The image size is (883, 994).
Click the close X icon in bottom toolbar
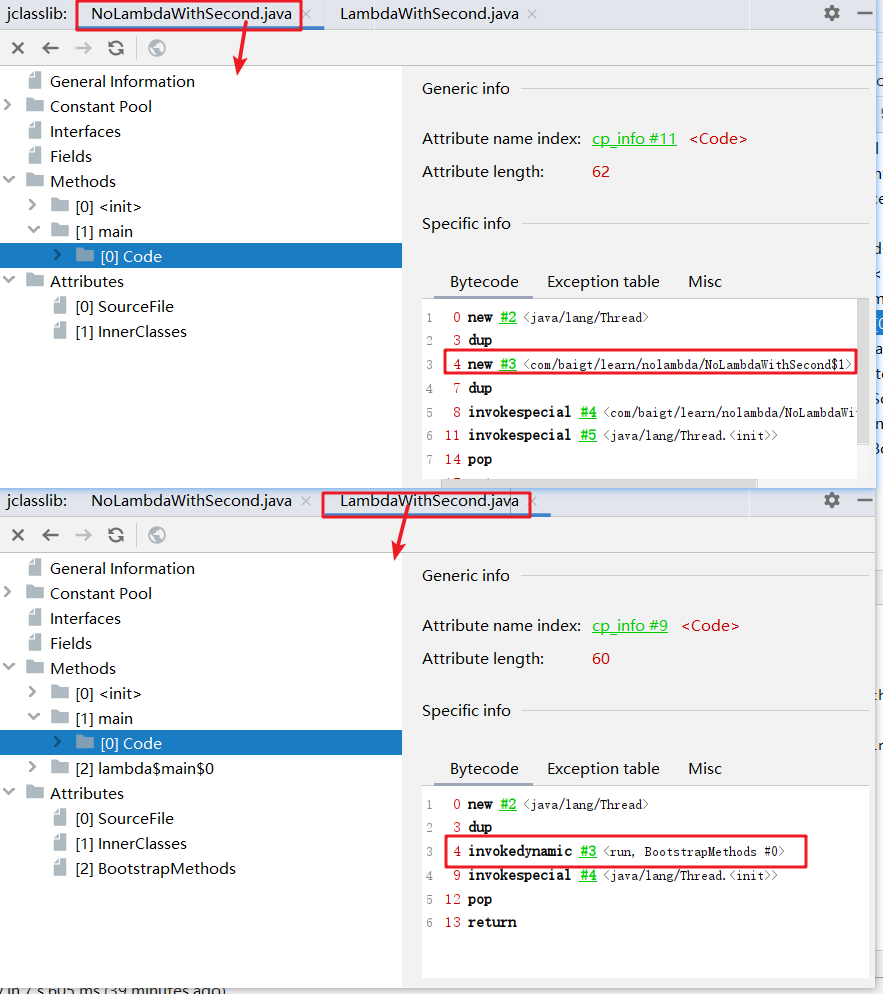[x=18, y=535]
